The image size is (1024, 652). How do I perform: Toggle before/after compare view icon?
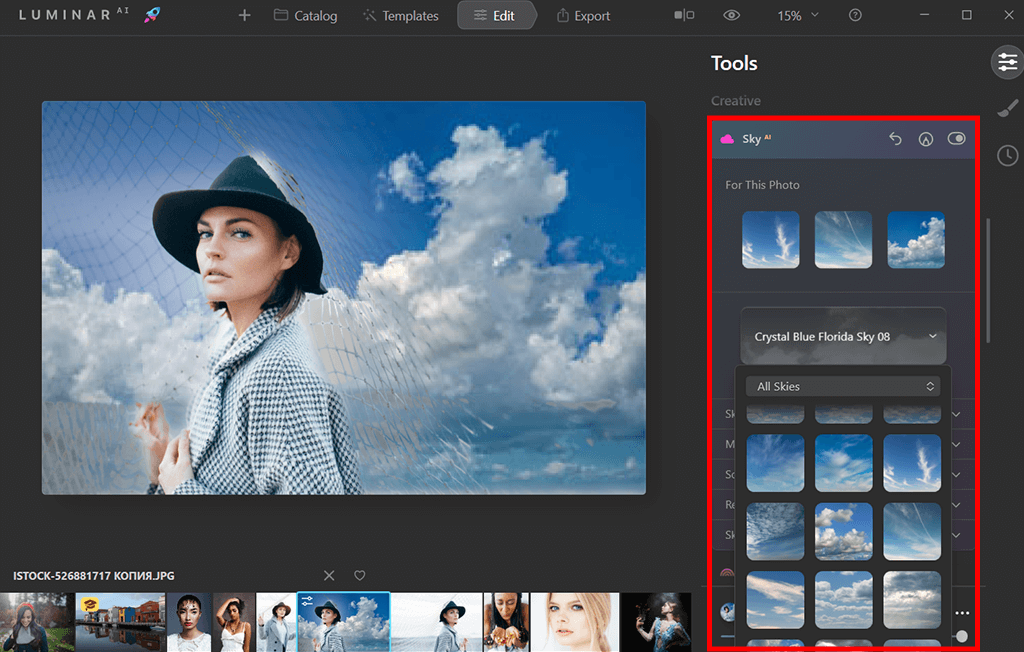click(684, 15)
